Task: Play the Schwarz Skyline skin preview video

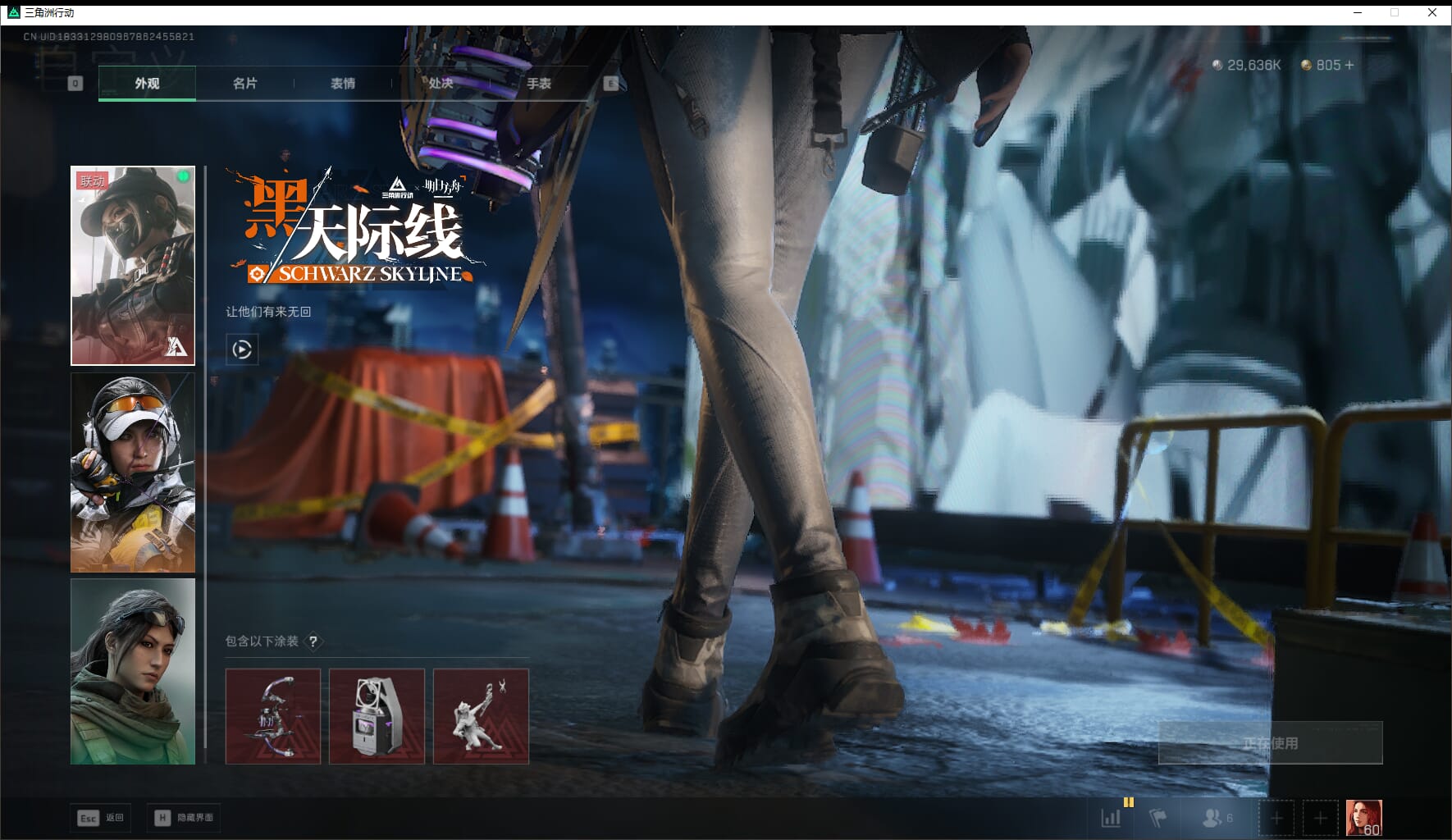Action: point(242,349)
